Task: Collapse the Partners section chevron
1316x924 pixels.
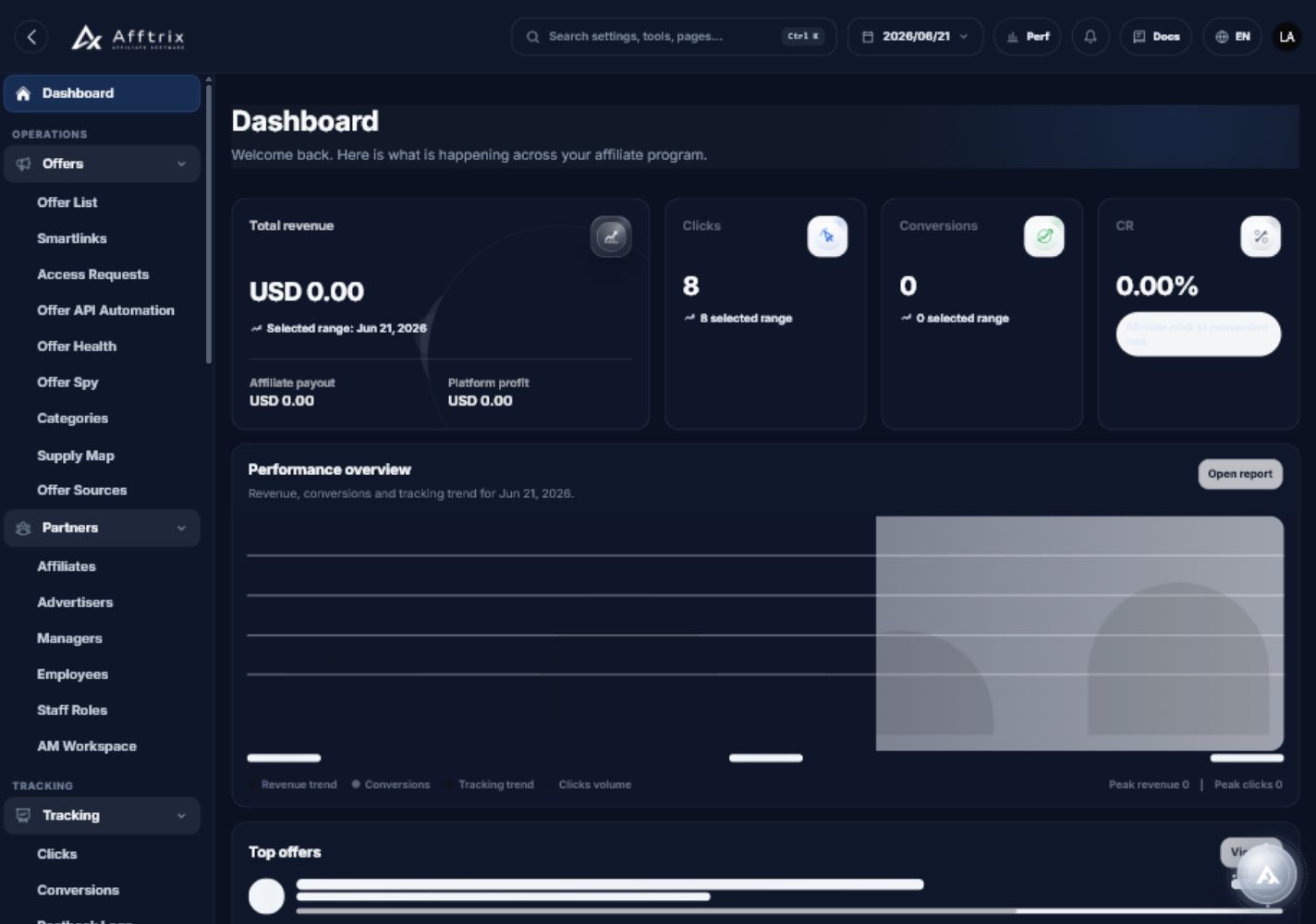Action: click(x=181, y=528)
